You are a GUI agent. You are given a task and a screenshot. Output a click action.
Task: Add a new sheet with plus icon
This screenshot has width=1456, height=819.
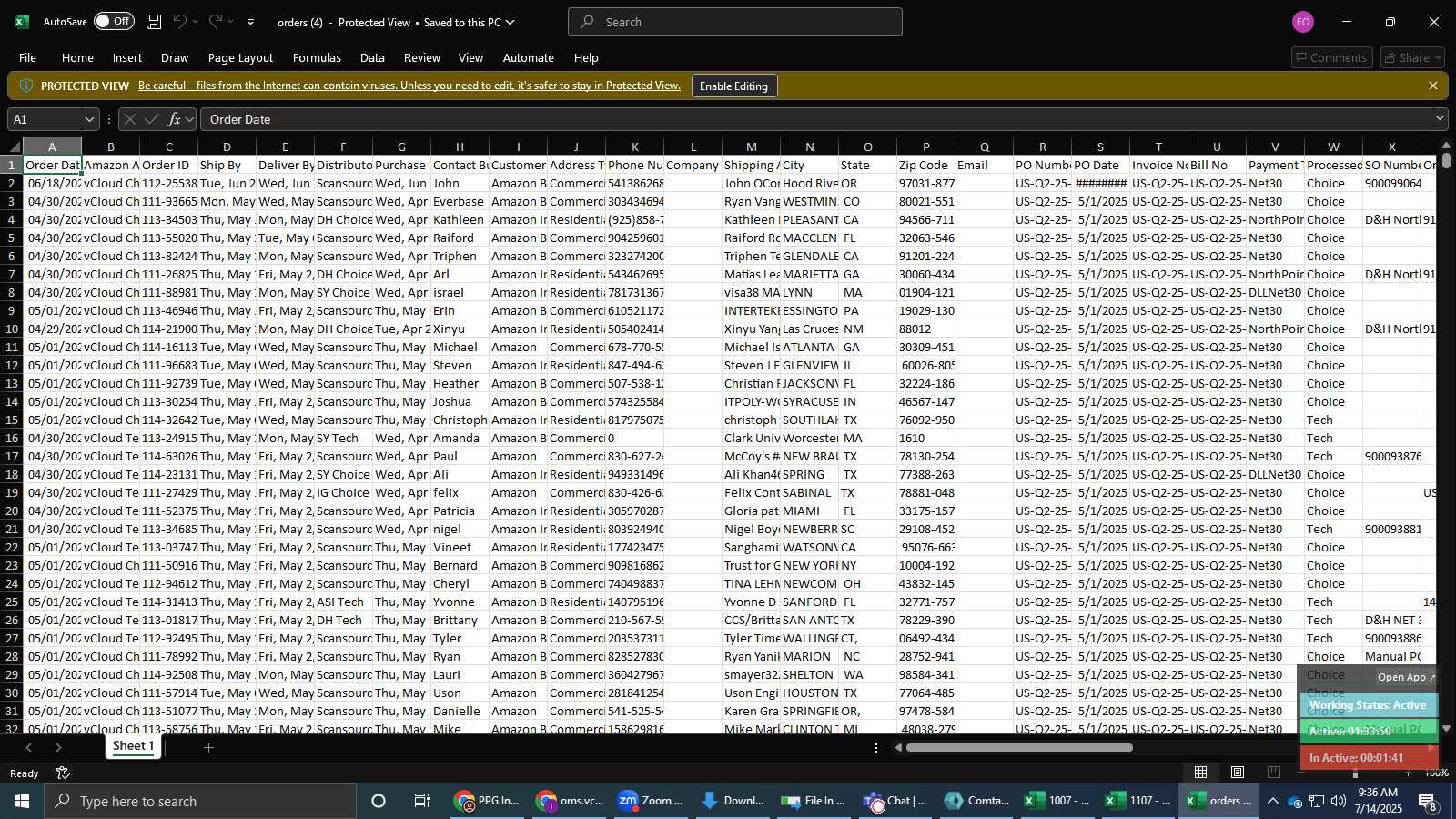pos(208,747)
